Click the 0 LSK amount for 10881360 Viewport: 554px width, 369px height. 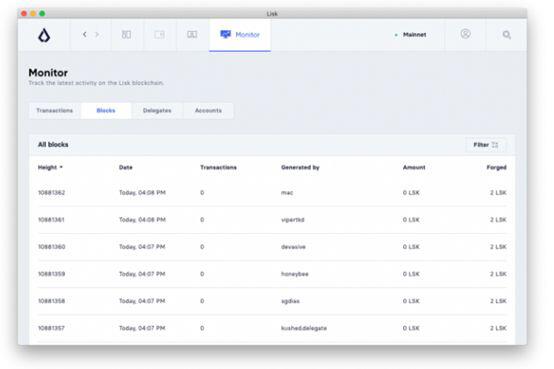coord(411,247)
